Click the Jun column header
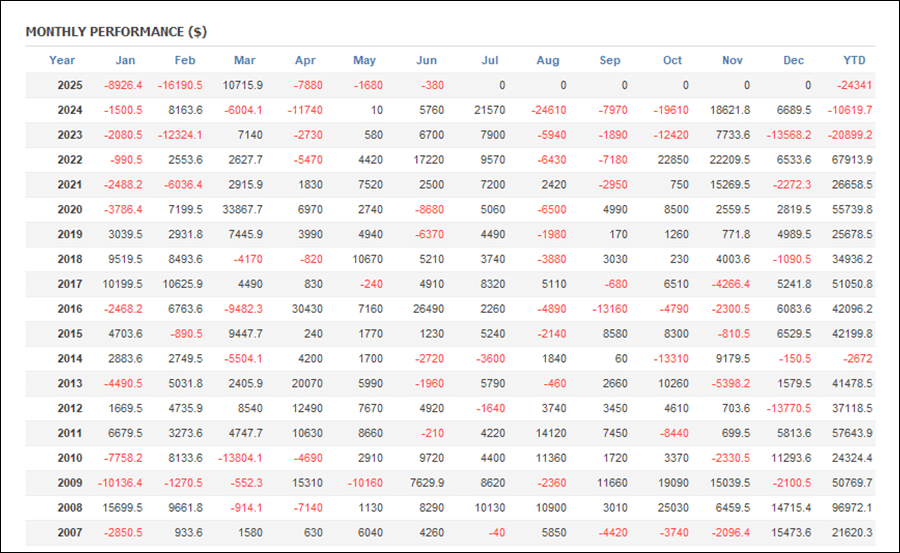This screenshot has width=900, height=553. tap(426, 60)
